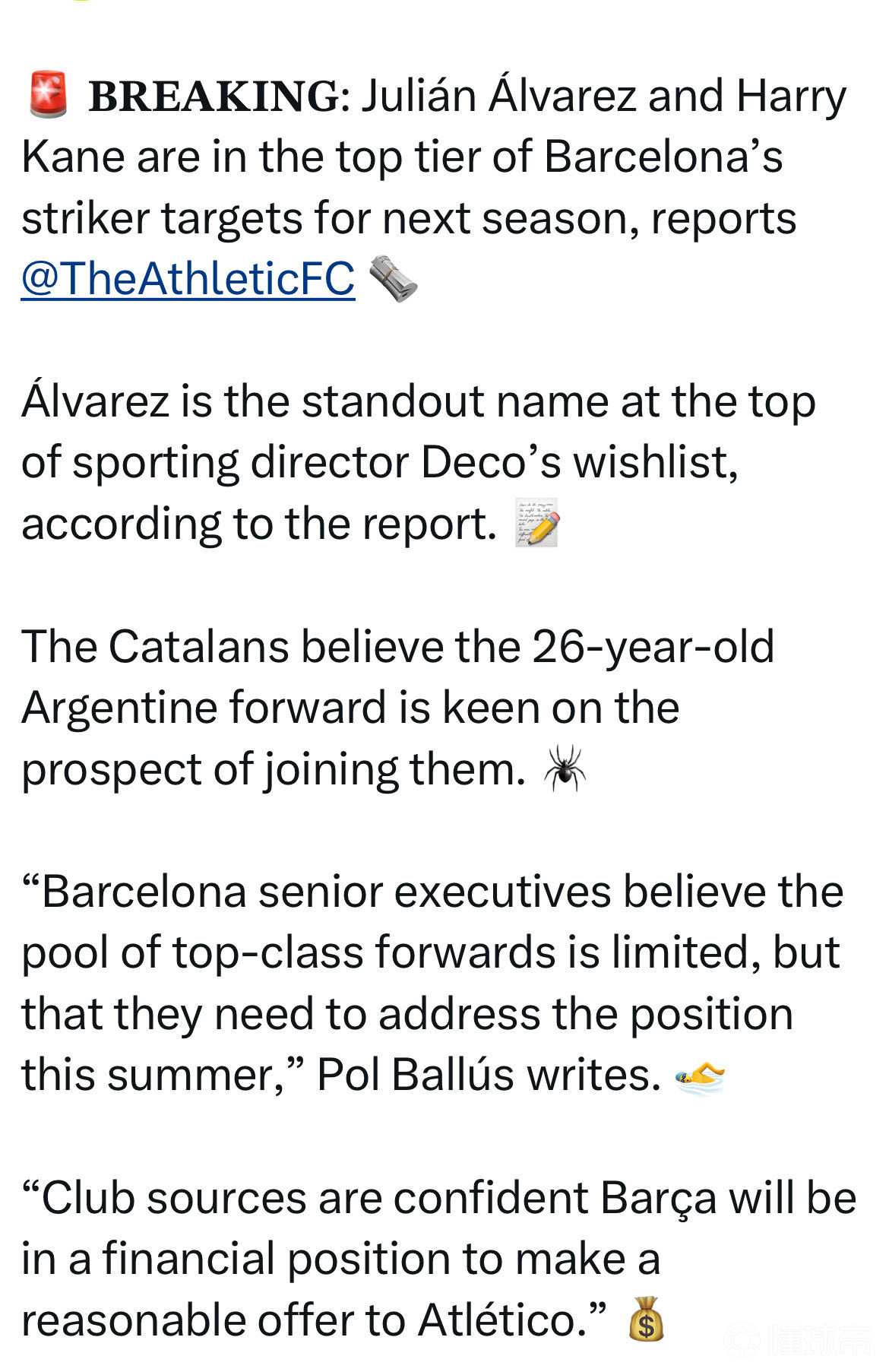
Task: Click the text 26-year-old
Action: (653, 647)
